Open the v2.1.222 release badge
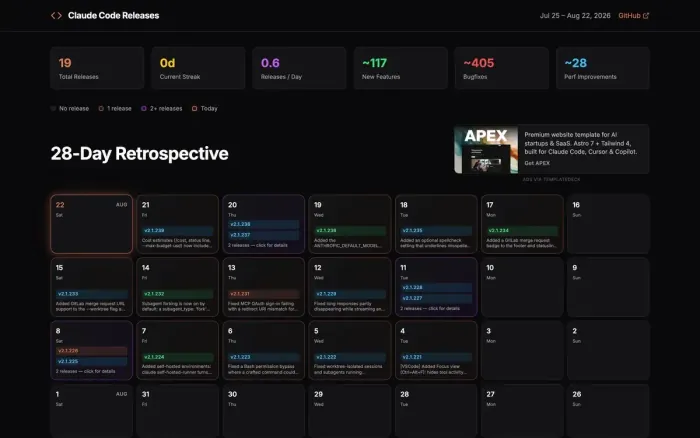 point(350,357)
